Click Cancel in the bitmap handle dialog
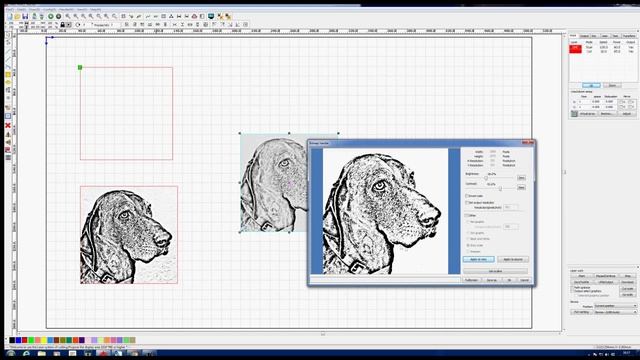Image resolution: width=640 pixels, height=360 pixels. pos(524,280)
